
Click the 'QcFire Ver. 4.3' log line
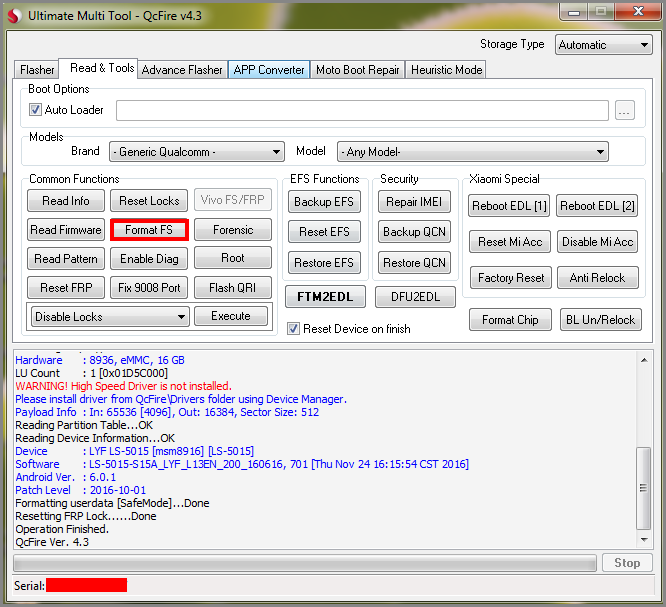pyautogui.click(x=52, y=542)
